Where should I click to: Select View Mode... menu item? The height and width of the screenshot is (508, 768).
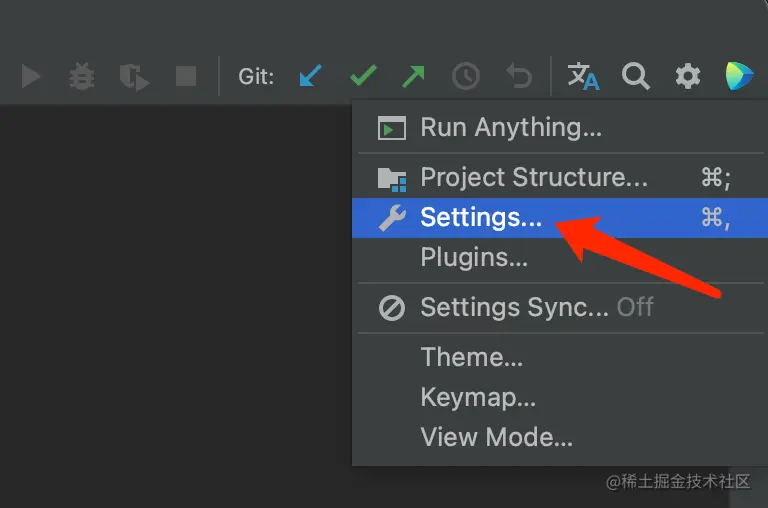coord(560,437)
